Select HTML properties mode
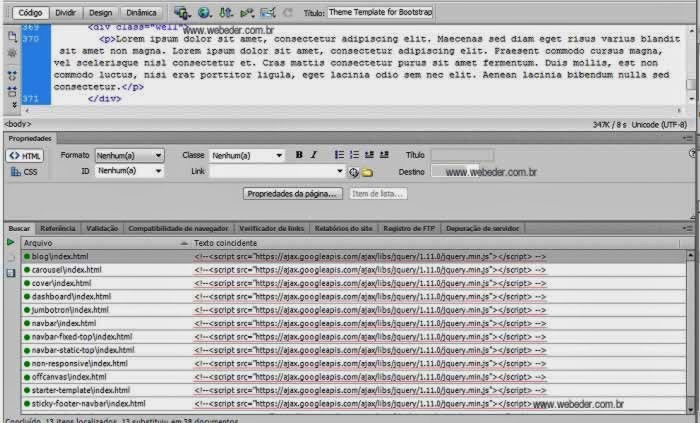The width and height of the screenshot is (700, 423). click(x=25, y=156)
